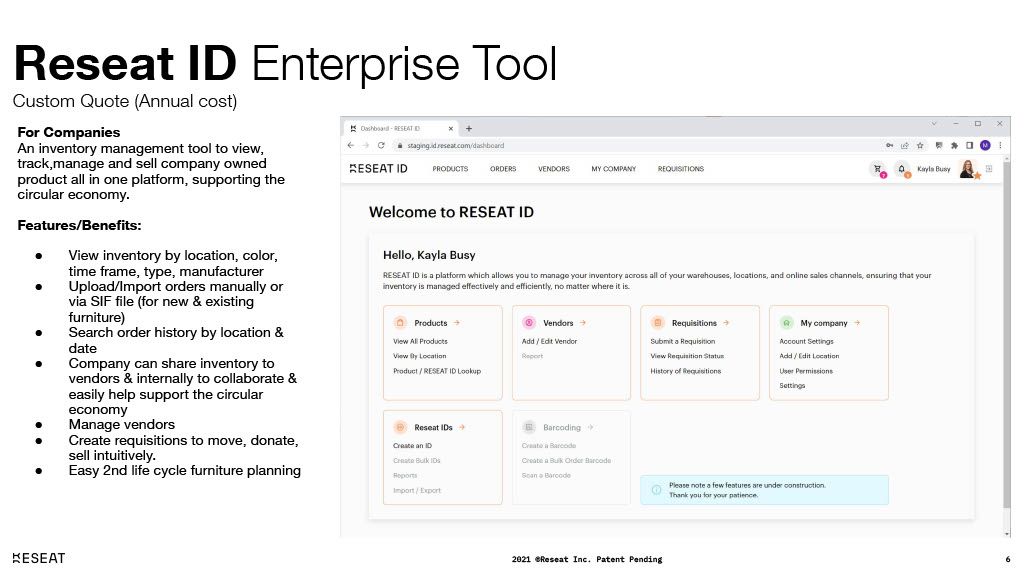Open the shopping cart icon
The image size is (1024, 576).
pyautogui.click(x=878, y=169)
